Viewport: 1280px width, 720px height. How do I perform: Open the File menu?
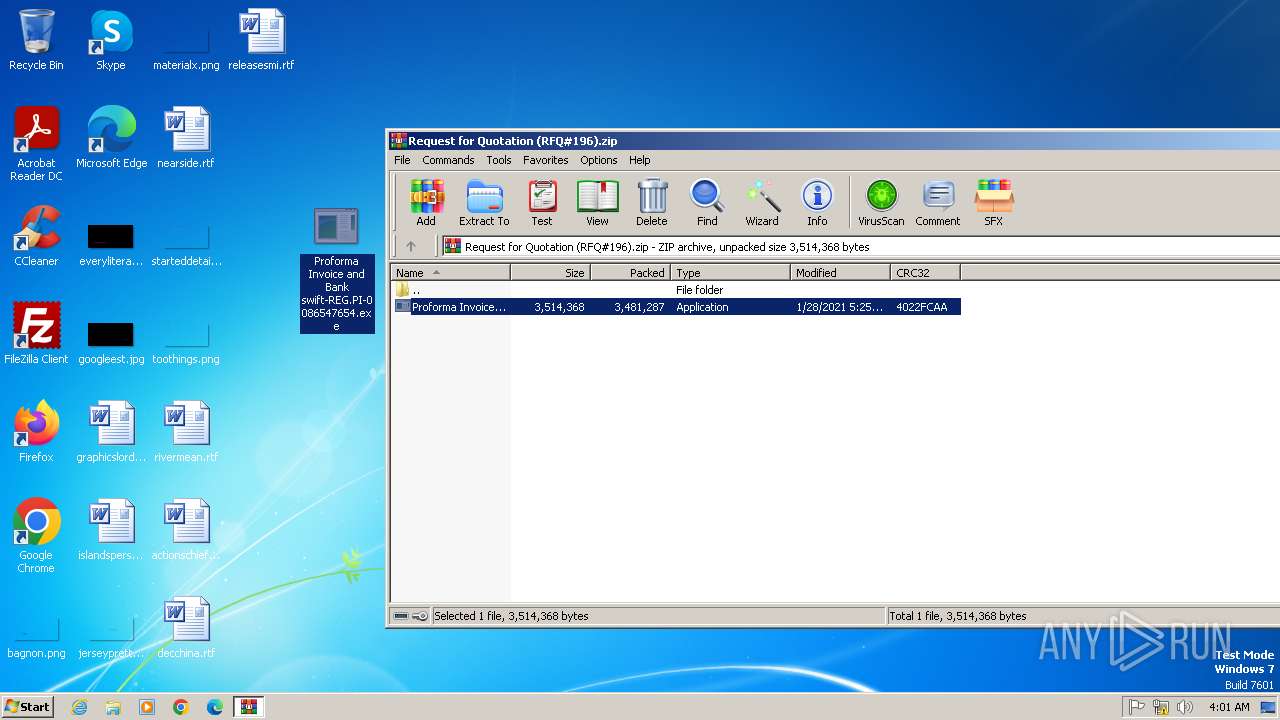click(x=402, y=160)
